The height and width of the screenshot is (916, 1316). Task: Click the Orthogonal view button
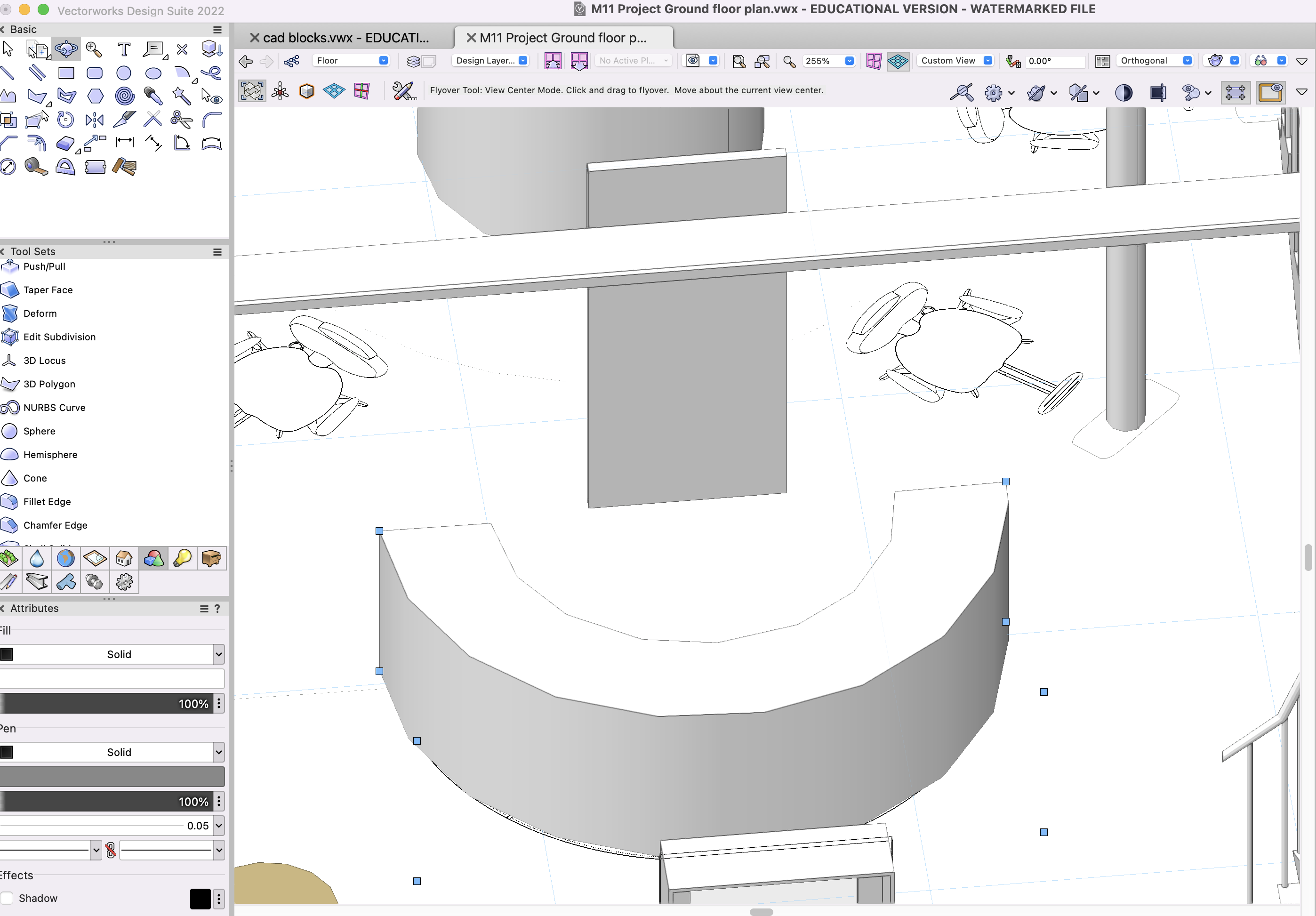[1157, 61]
